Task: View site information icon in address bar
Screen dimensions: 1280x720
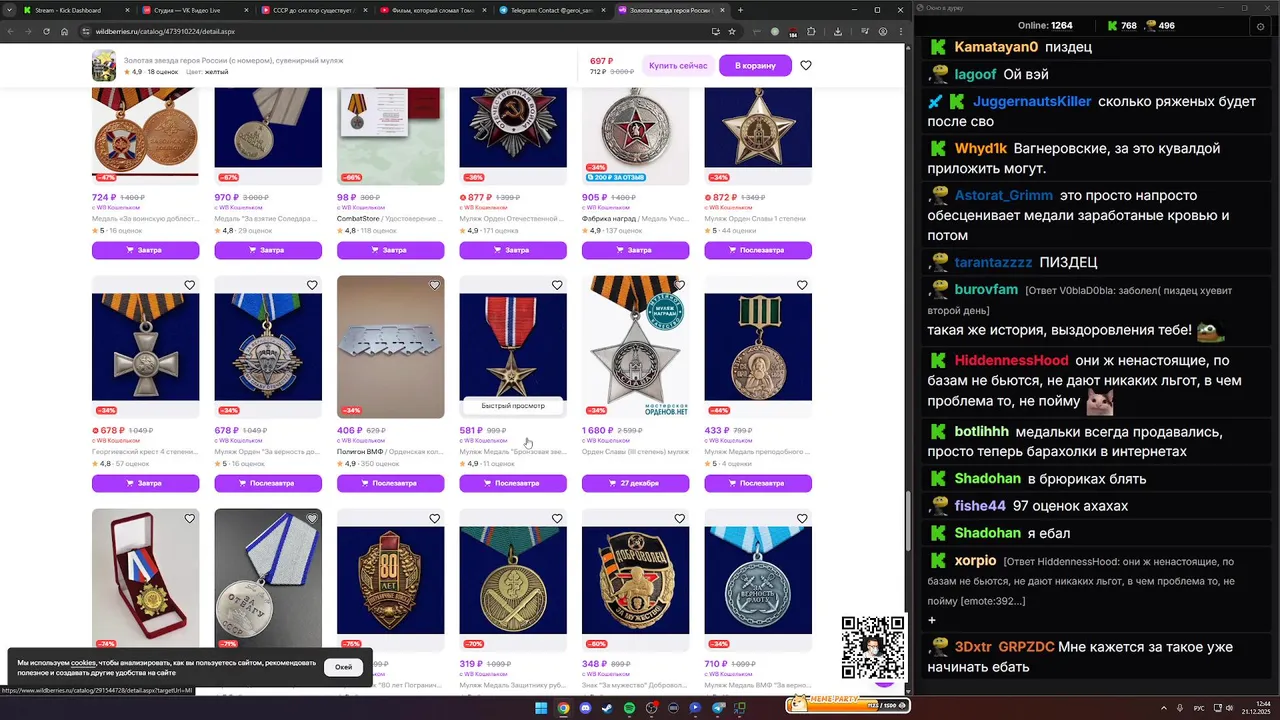Action: pyautogui.click(x=86, y=31)
